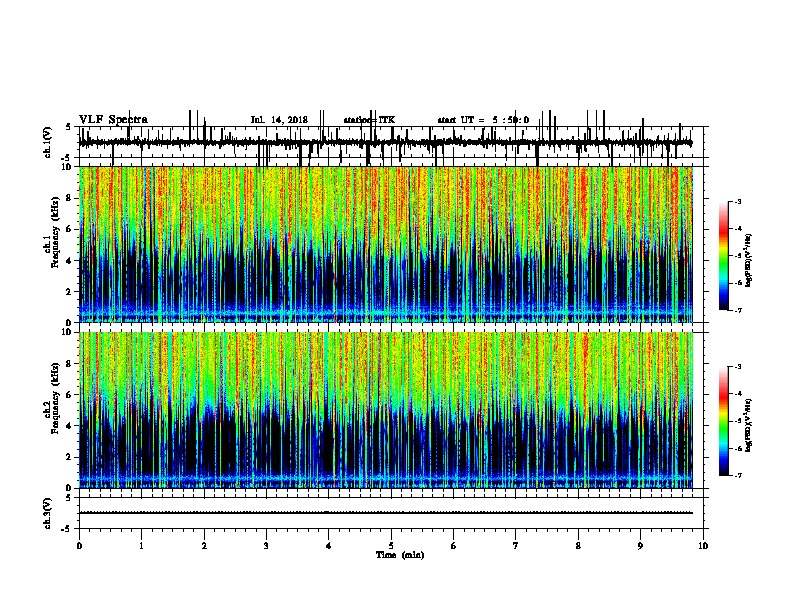The image size is (792, 612).
Task: Click the "-5" tick of the ch.3(V) axis
Action: pyautogui.click(x=68, y=529)
